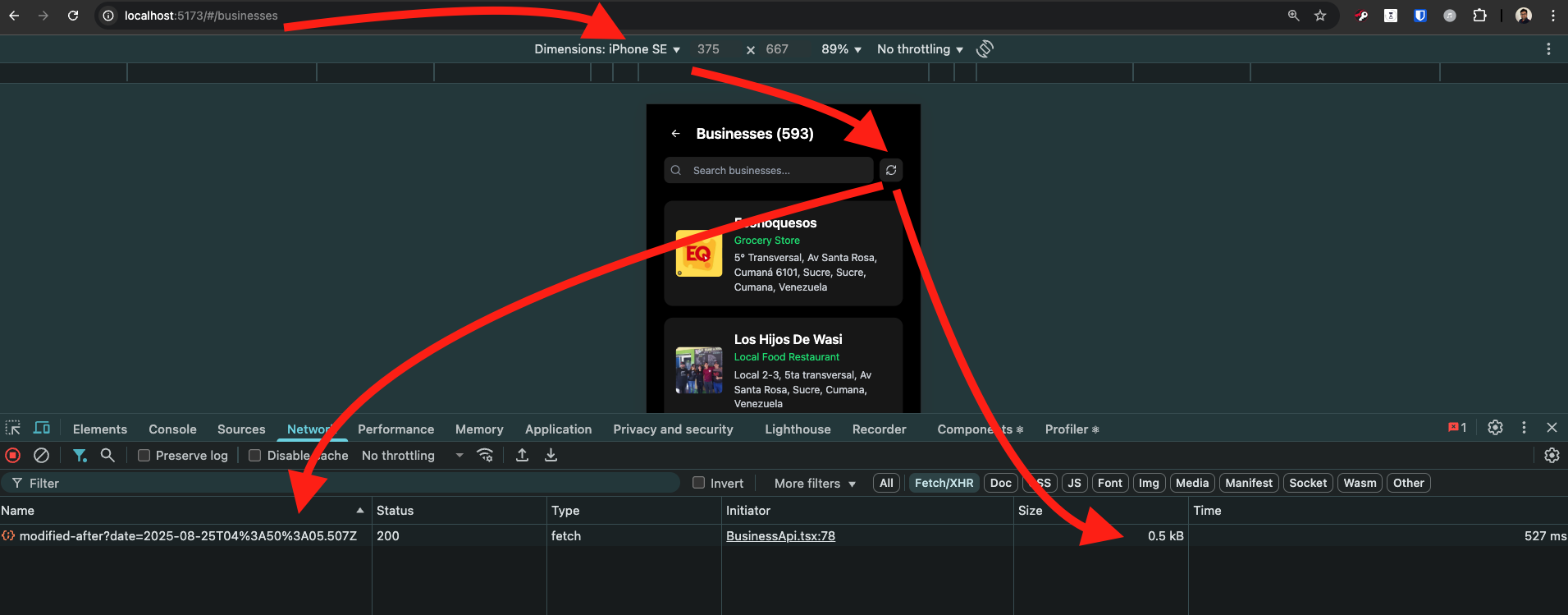Expand the More filters dropdown
The width and height of the screenshot is (1568, 615).
tap(815, 484)
